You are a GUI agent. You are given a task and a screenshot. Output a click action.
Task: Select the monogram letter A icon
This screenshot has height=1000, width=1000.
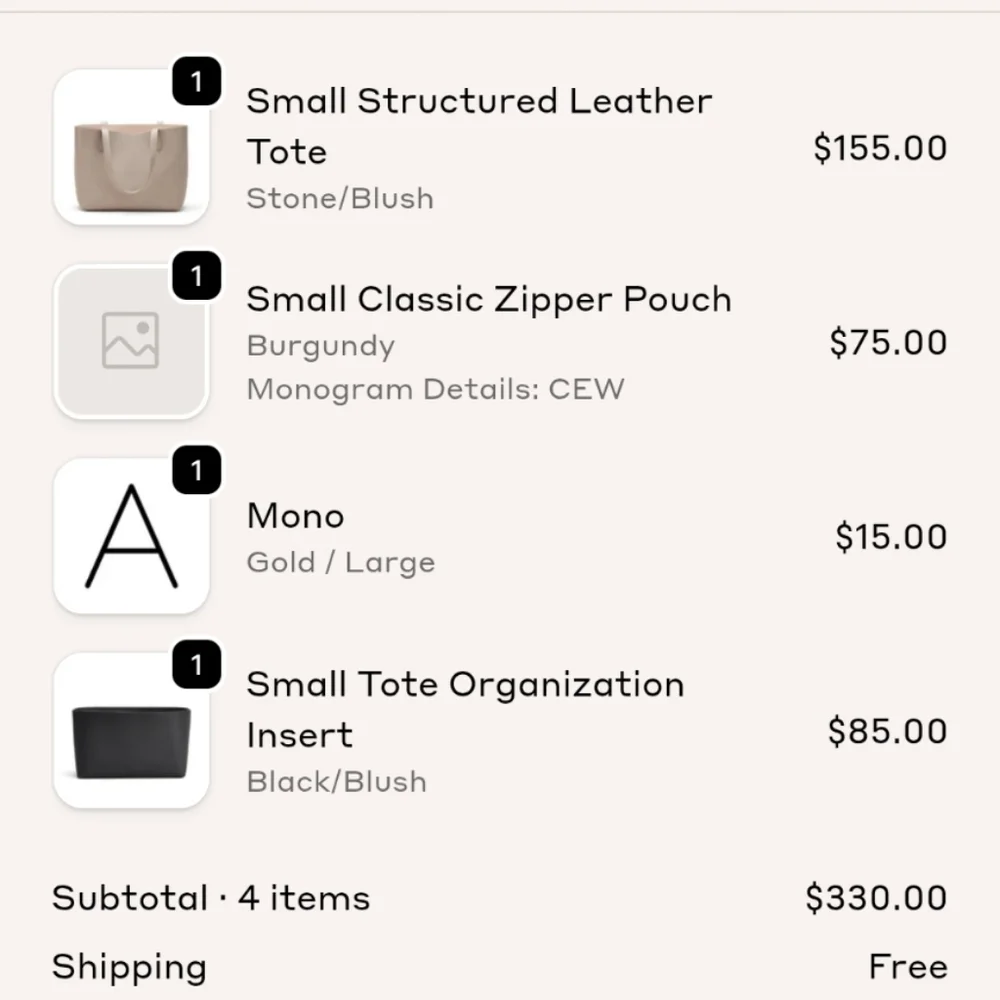coord(133,535)
